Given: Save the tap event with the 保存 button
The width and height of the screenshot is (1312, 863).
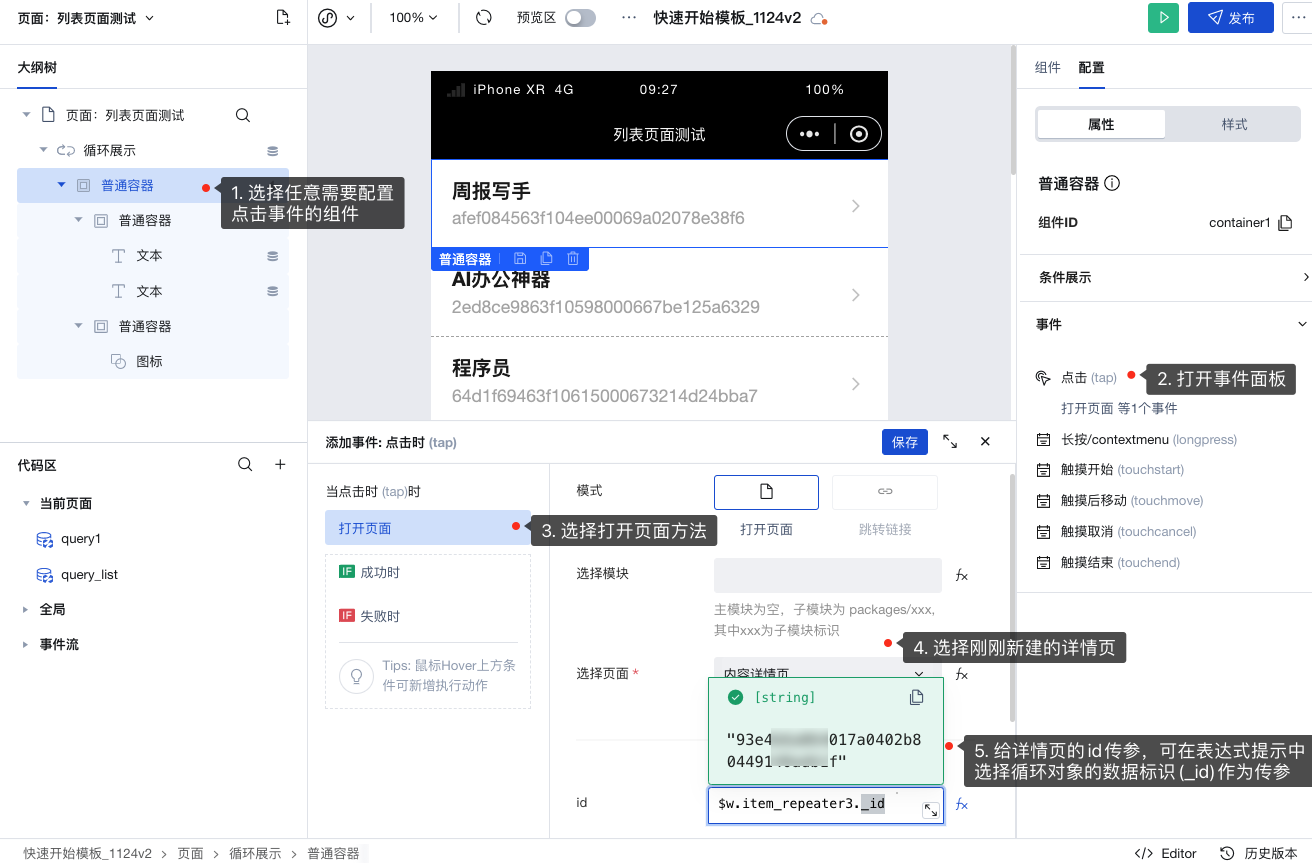Looking at the screenshot, I should click(x=904, y=441).
